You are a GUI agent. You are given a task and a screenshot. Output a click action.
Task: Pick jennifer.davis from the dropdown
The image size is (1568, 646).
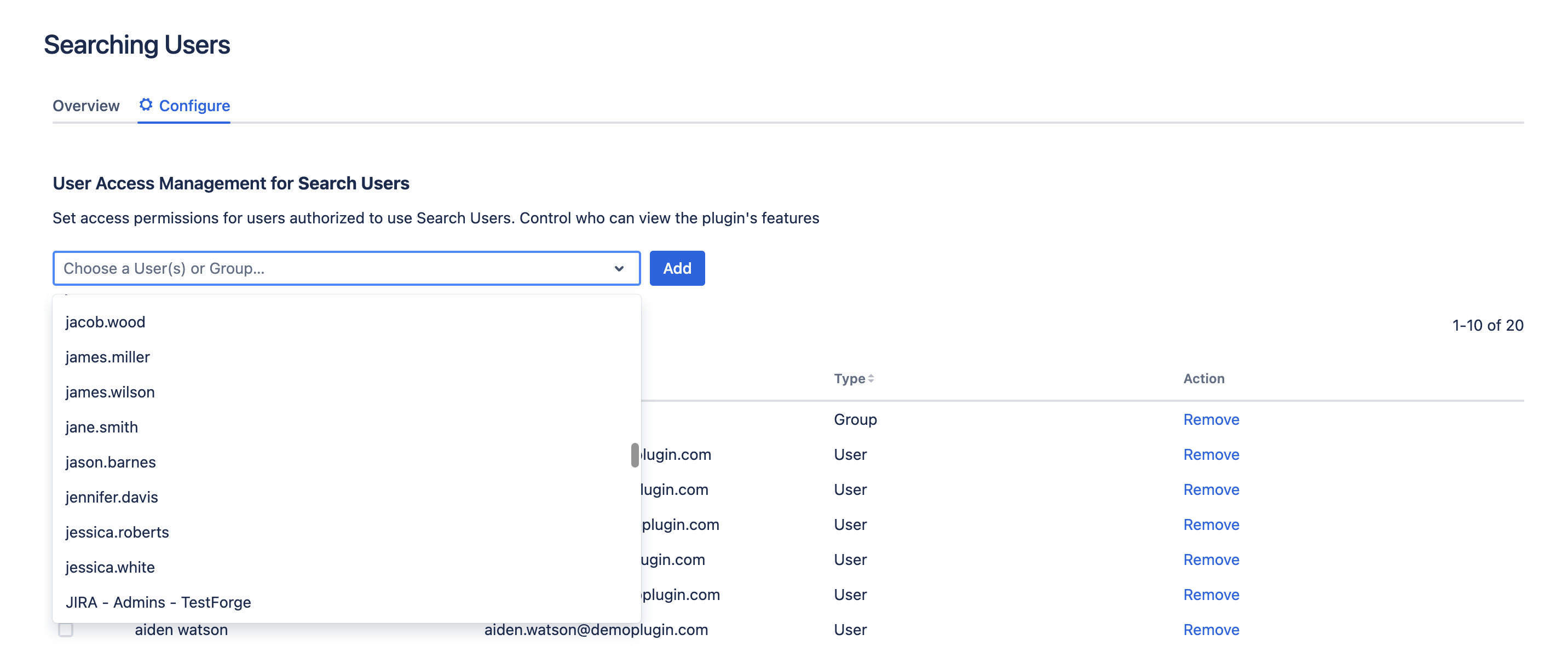111,498
